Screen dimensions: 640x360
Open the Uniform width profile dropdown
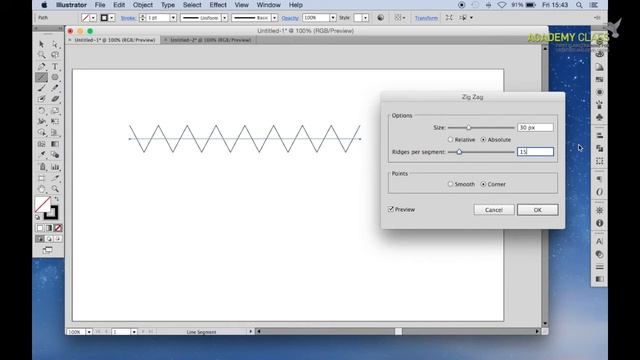pyautogui.click(x=224, y=18)
